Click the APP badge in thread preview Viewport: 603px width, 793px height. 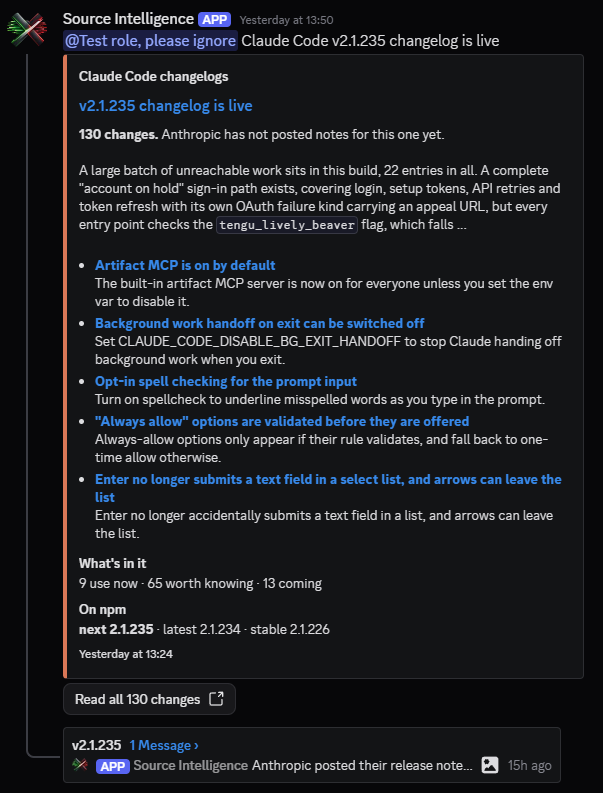[x=113, y=765]
